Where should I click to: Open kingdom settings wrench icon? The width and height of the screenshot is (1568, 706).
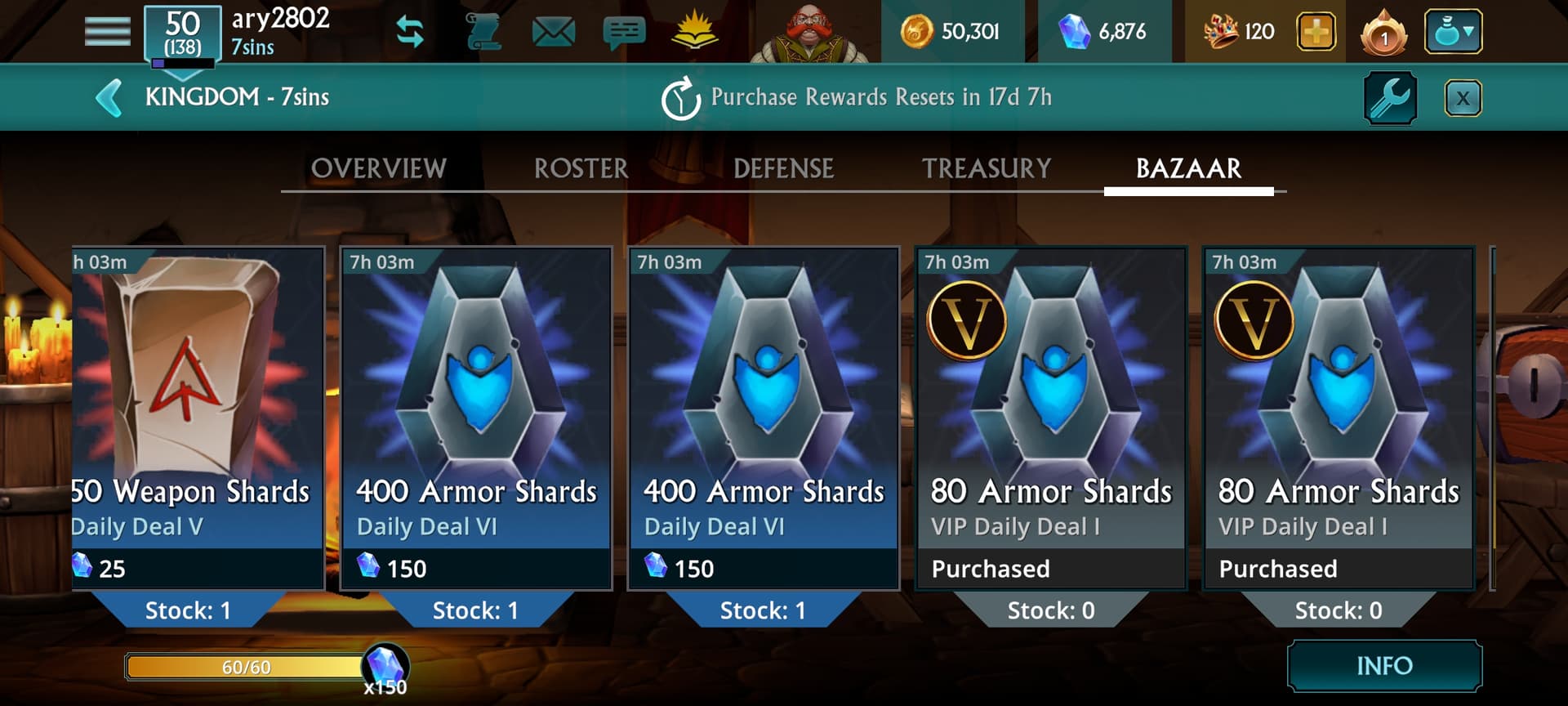pos(1390,98)
